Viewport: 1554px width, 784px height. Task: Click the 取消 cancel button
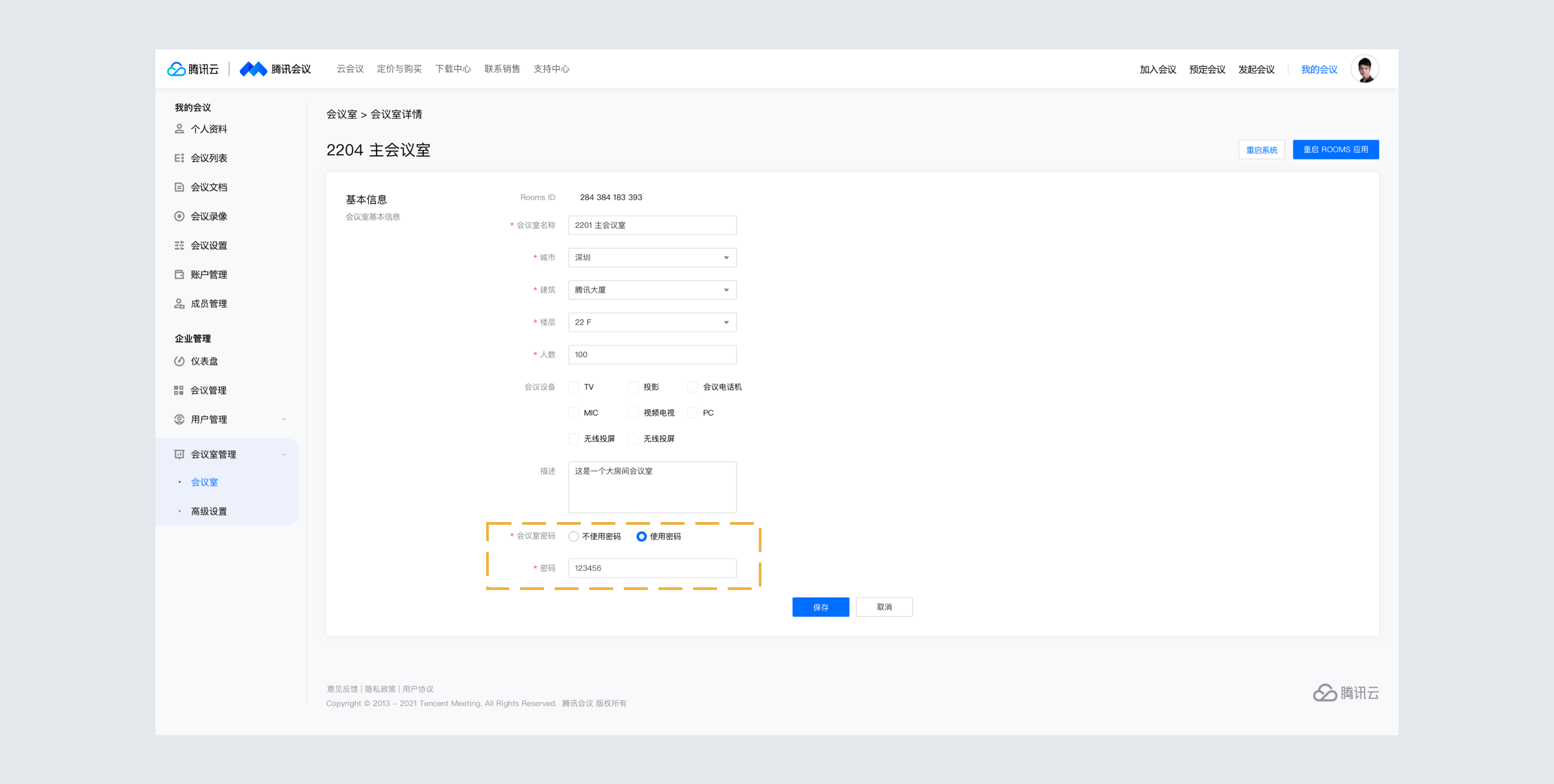(884, 607)
